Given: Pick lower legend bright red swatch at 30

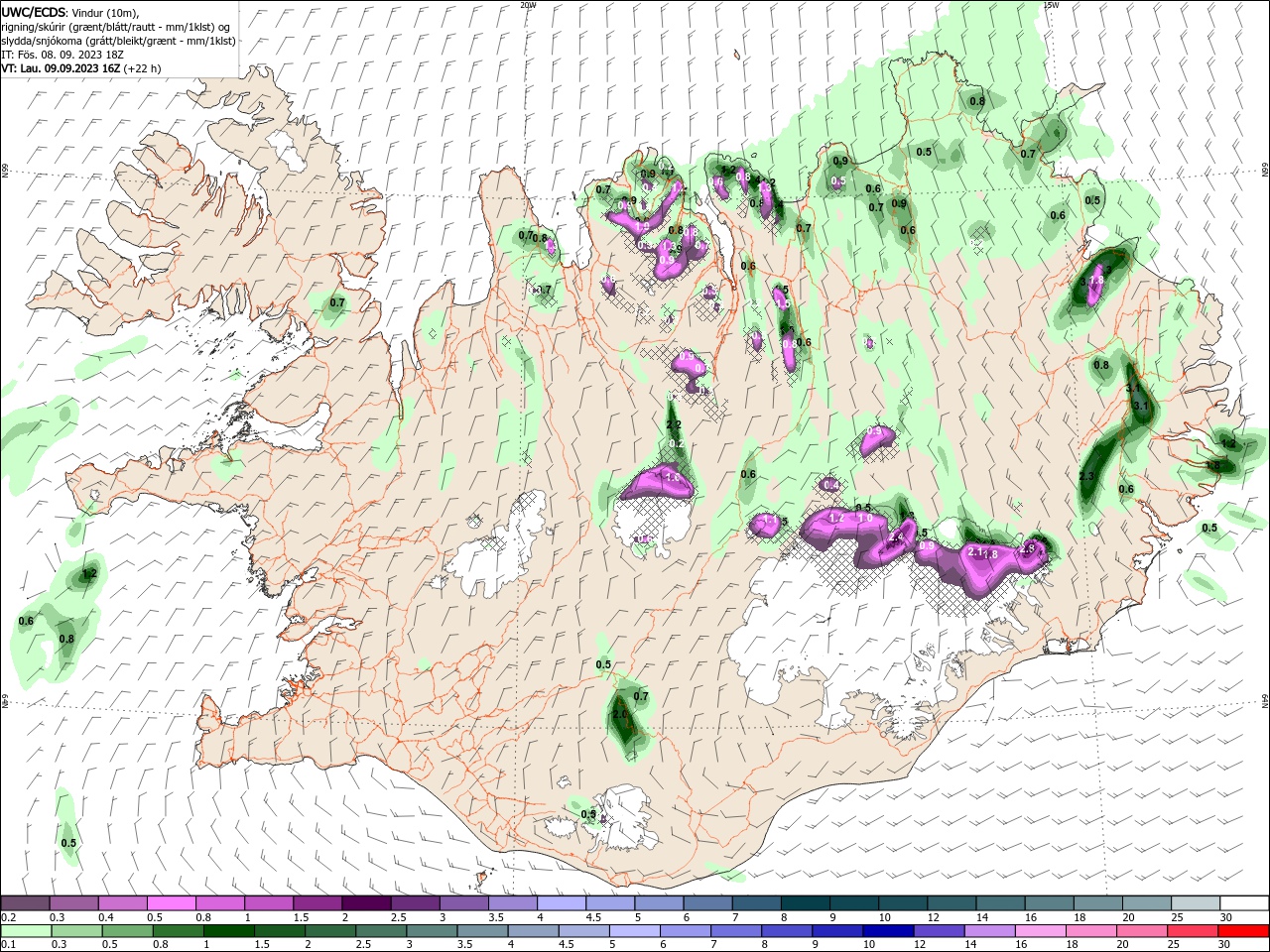Looking at the screenshot, I should pyautogui.click(x=1243, y=931).
